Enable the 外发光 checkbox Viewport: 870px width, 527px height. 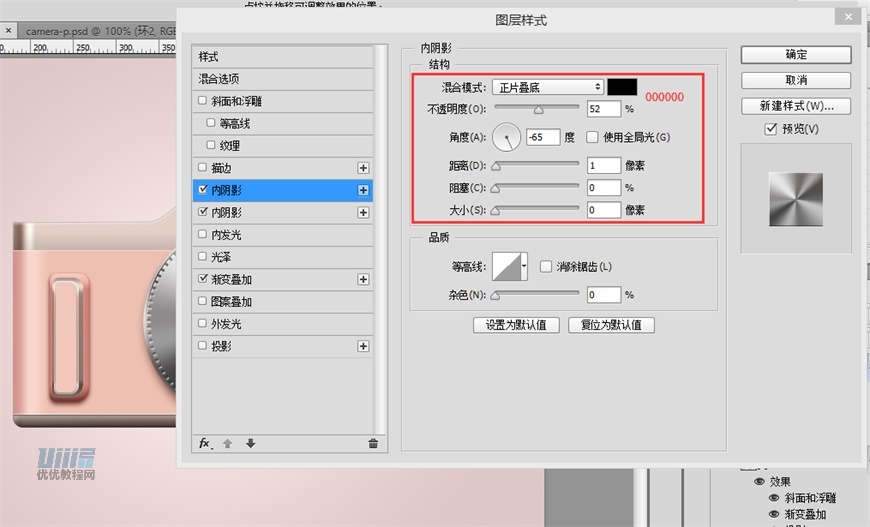[x=203, y=323]
